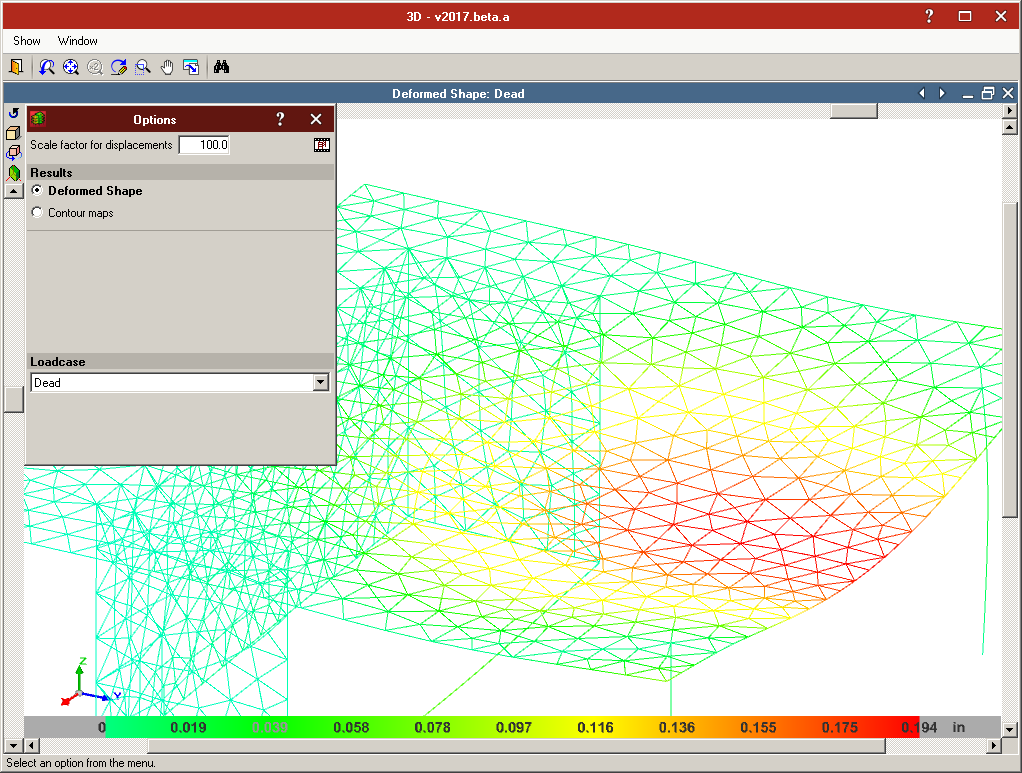Select the Deformed Shape radio button
The image size is (1022, 773).
pos(37,190)
